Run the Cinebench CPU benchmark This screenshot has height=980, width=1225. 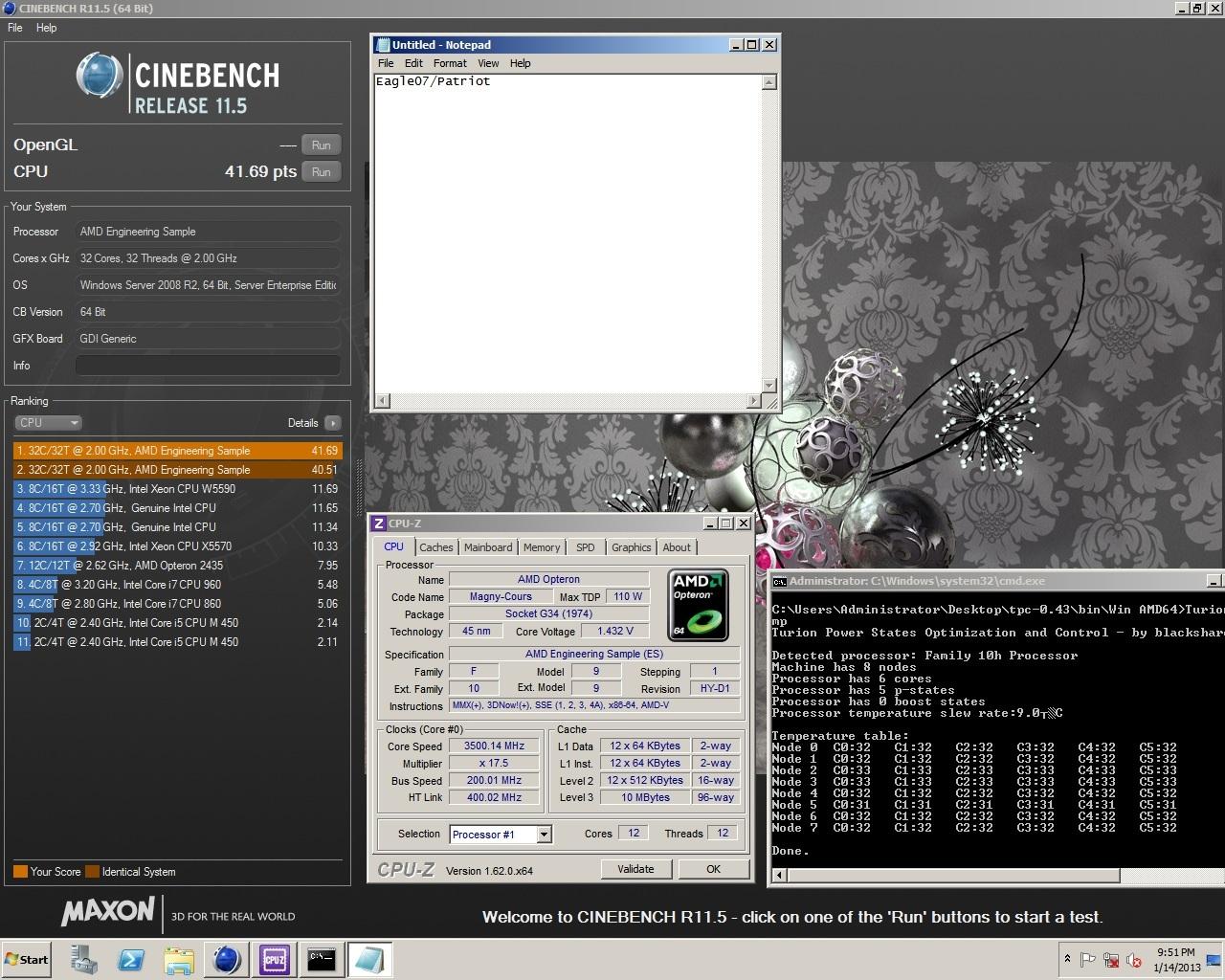click(x=322, y=172)
